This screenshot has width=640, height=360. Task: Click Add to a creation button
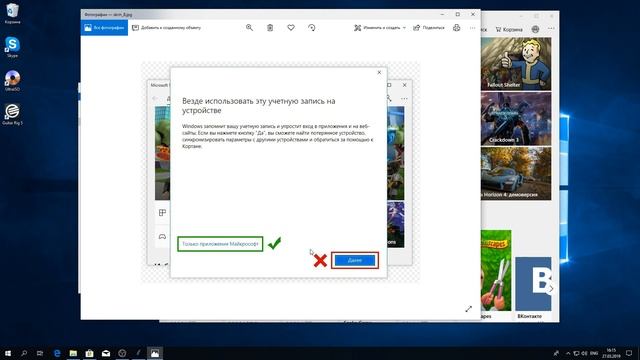pos(167,28)
